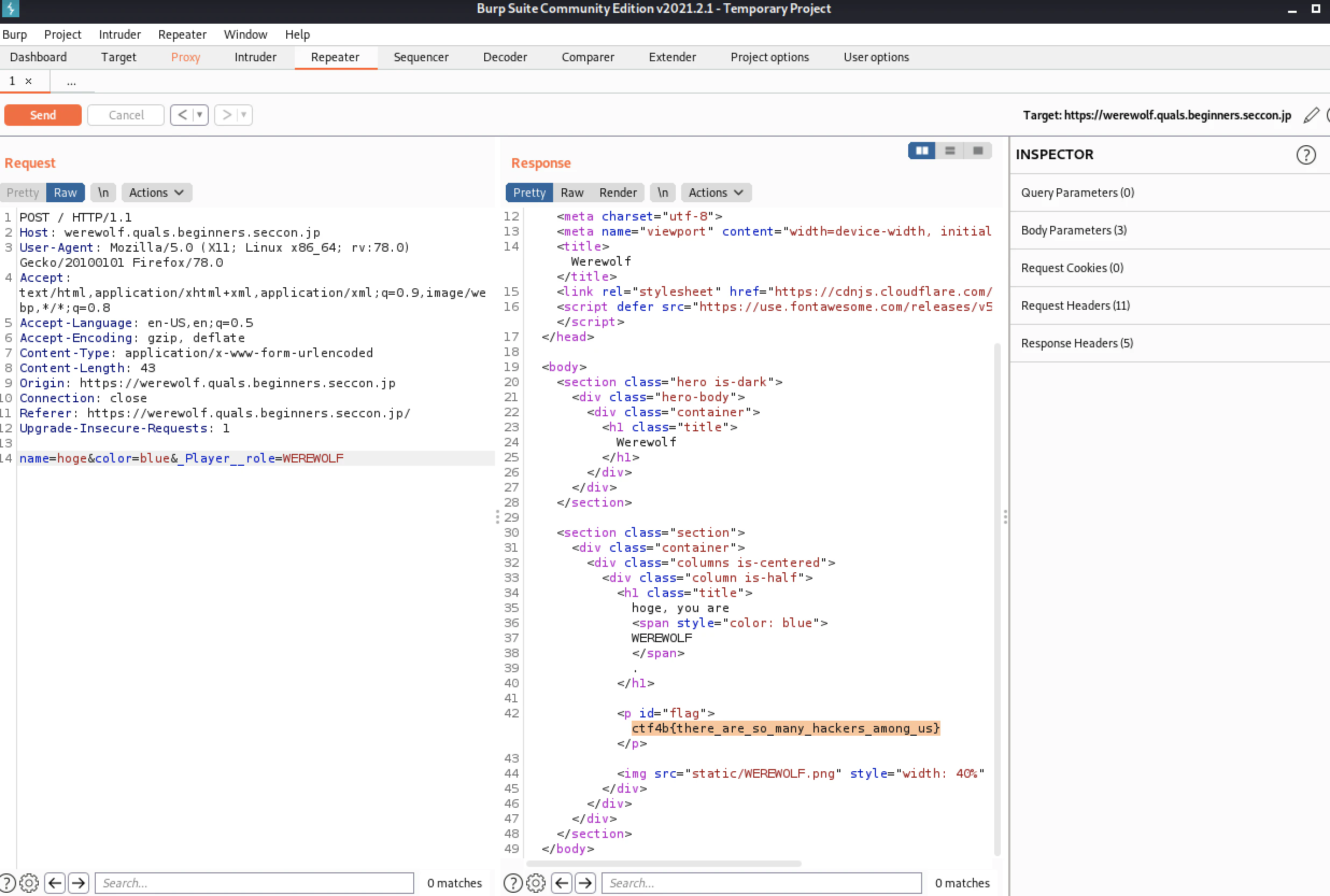Click the Cancel button

126,115
